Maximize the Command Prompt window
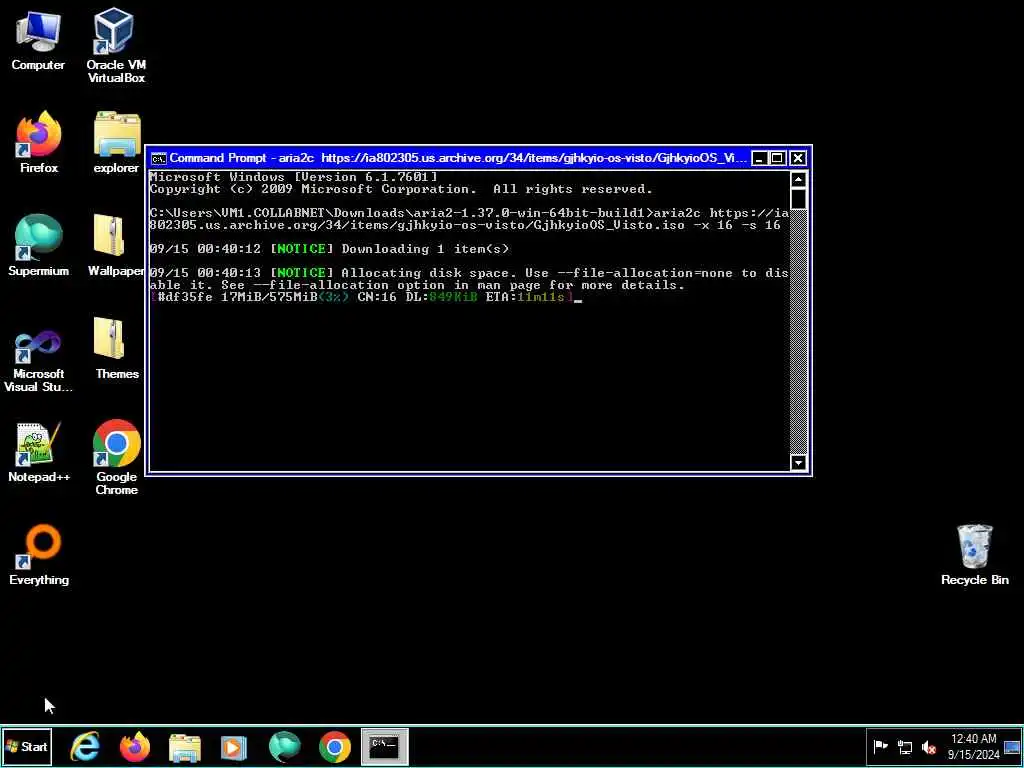The image size is (1024, 768). pyautogui.click(x=777, y=158)
